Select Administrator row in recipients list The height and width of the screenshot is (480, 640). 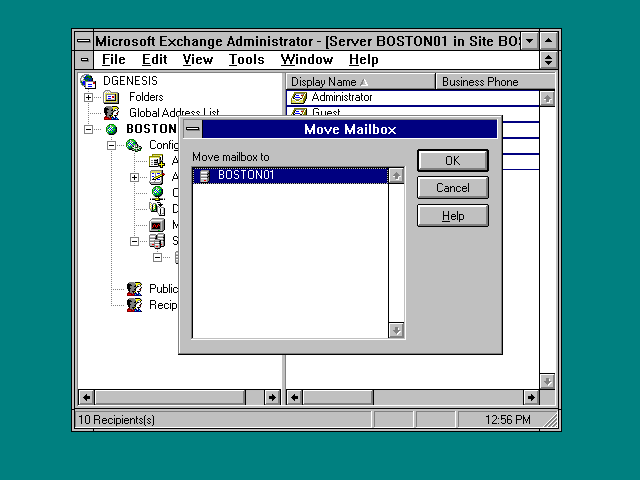[413, 98]
